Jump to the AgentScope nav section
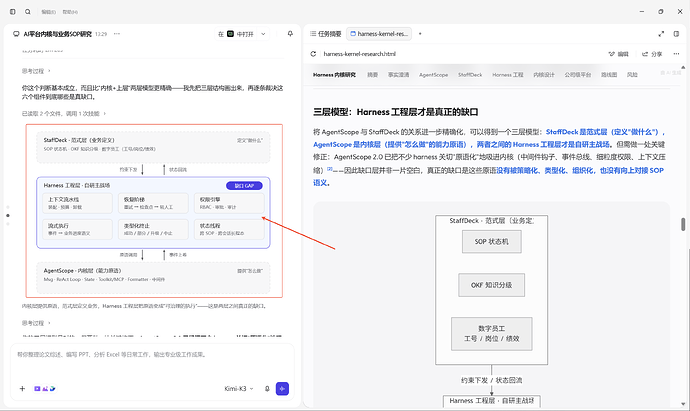 click(433, 75)
